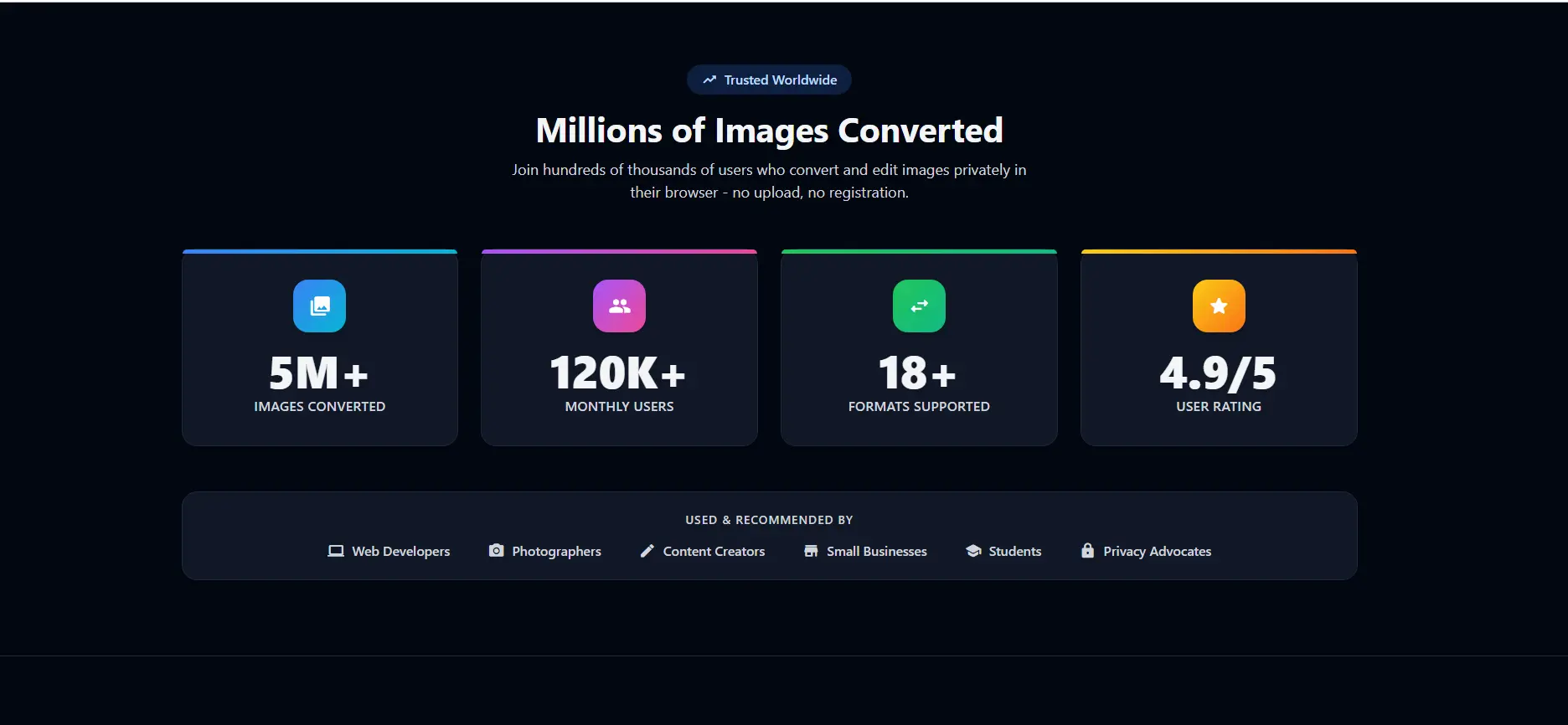Click the Millions of Images Converted heading

click(x=769, y=131)
